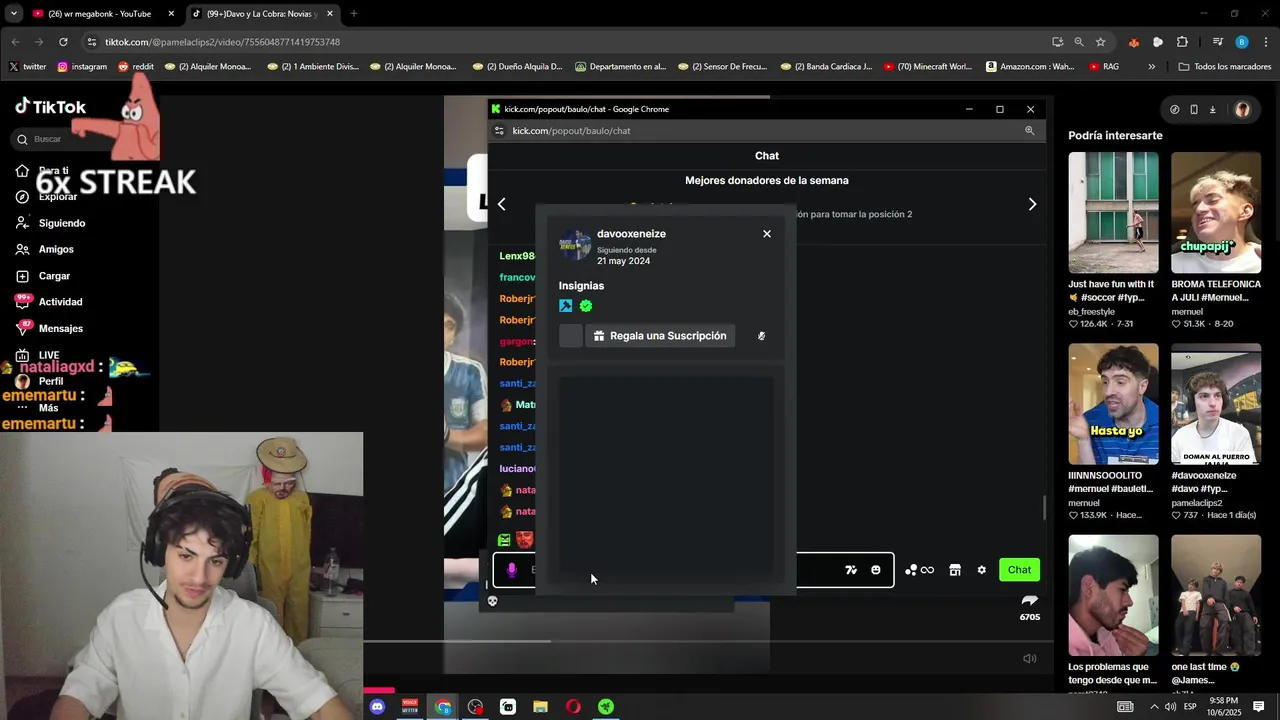Open Razer app from the taskbar
The image size is (1280, 720).
pos(606,707)
